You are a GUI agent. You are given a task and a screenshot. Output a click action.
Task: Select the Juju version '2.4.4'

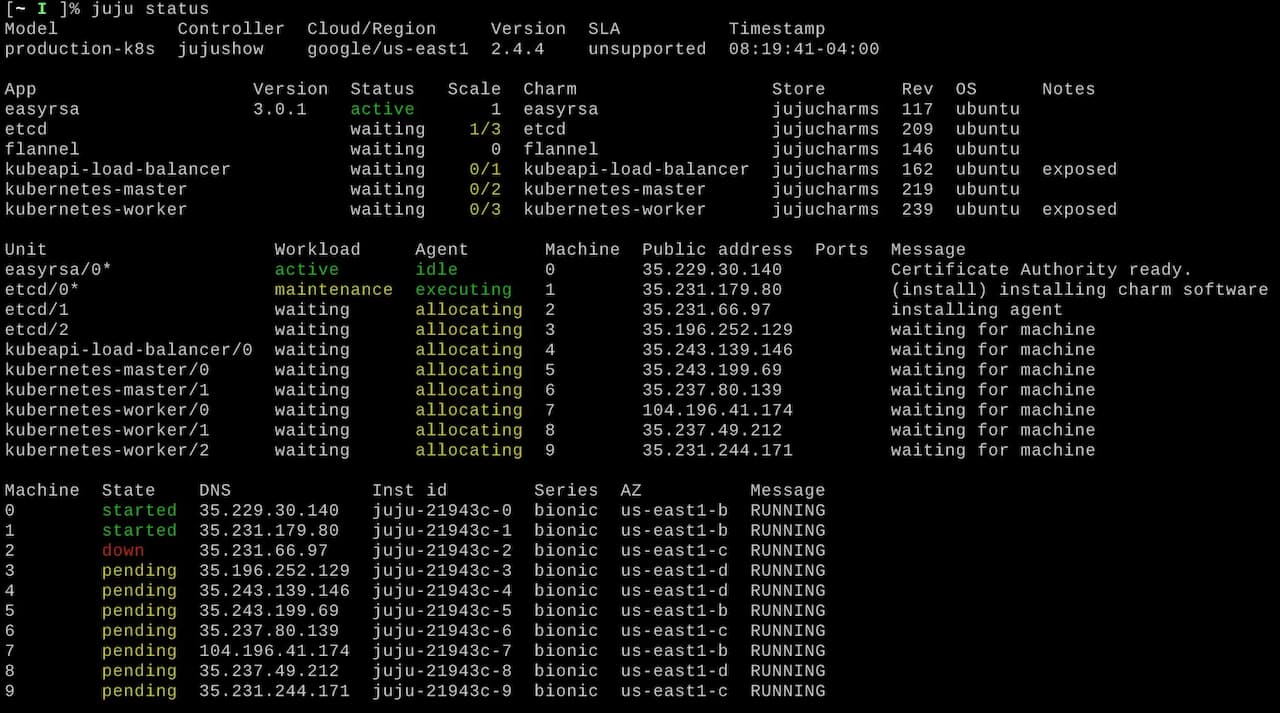(x=518, y=49)
